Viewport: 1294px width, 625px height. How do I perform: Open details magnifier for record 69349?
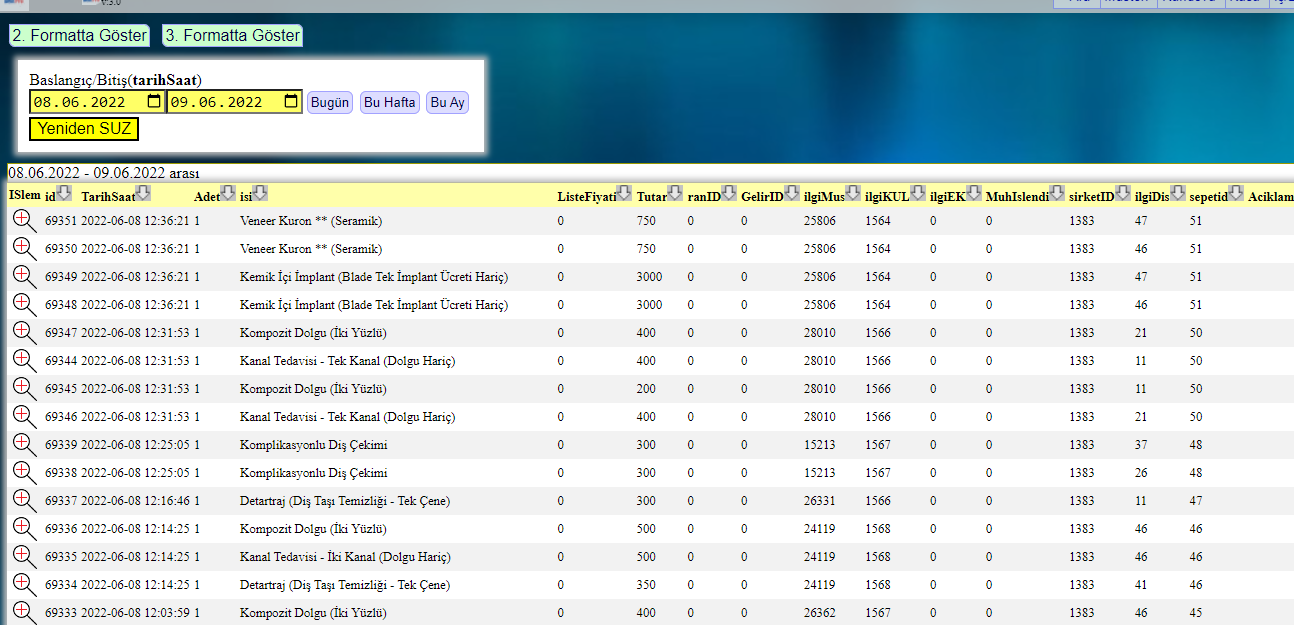tap(23, 275)
